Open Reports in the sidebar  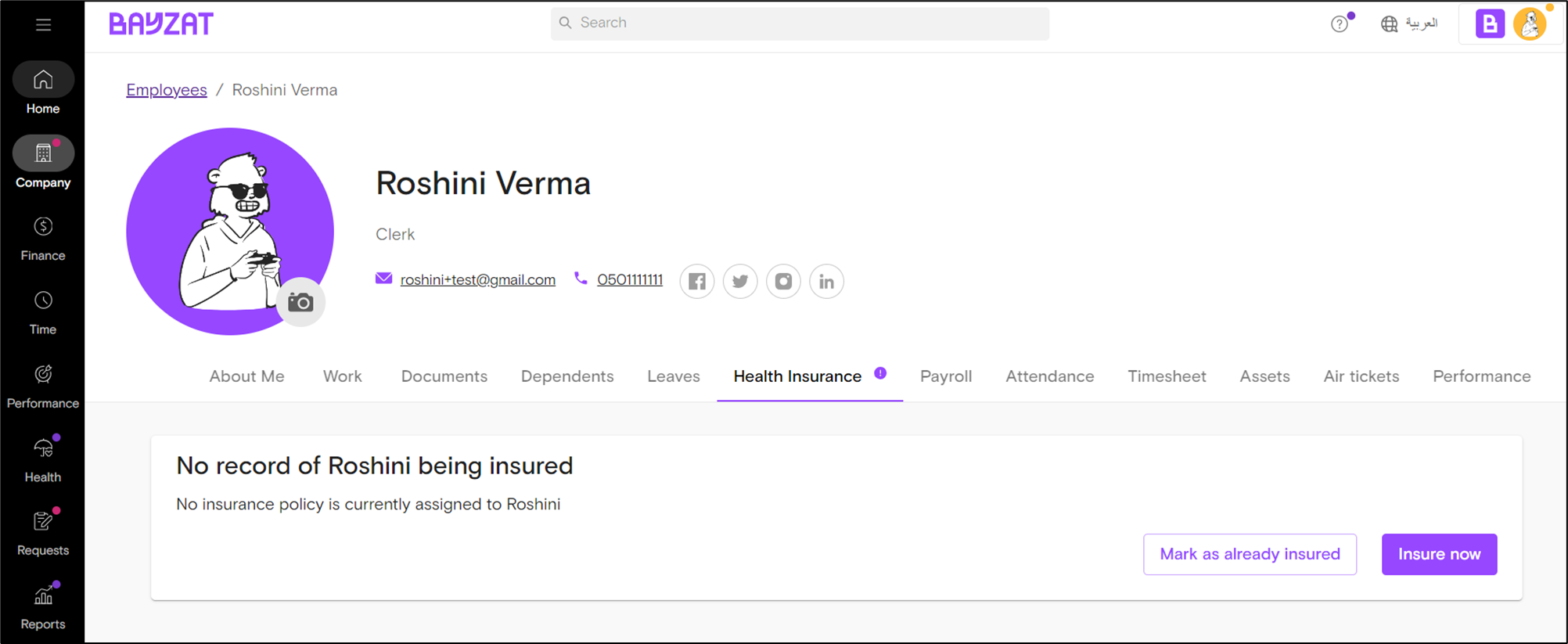43,607
